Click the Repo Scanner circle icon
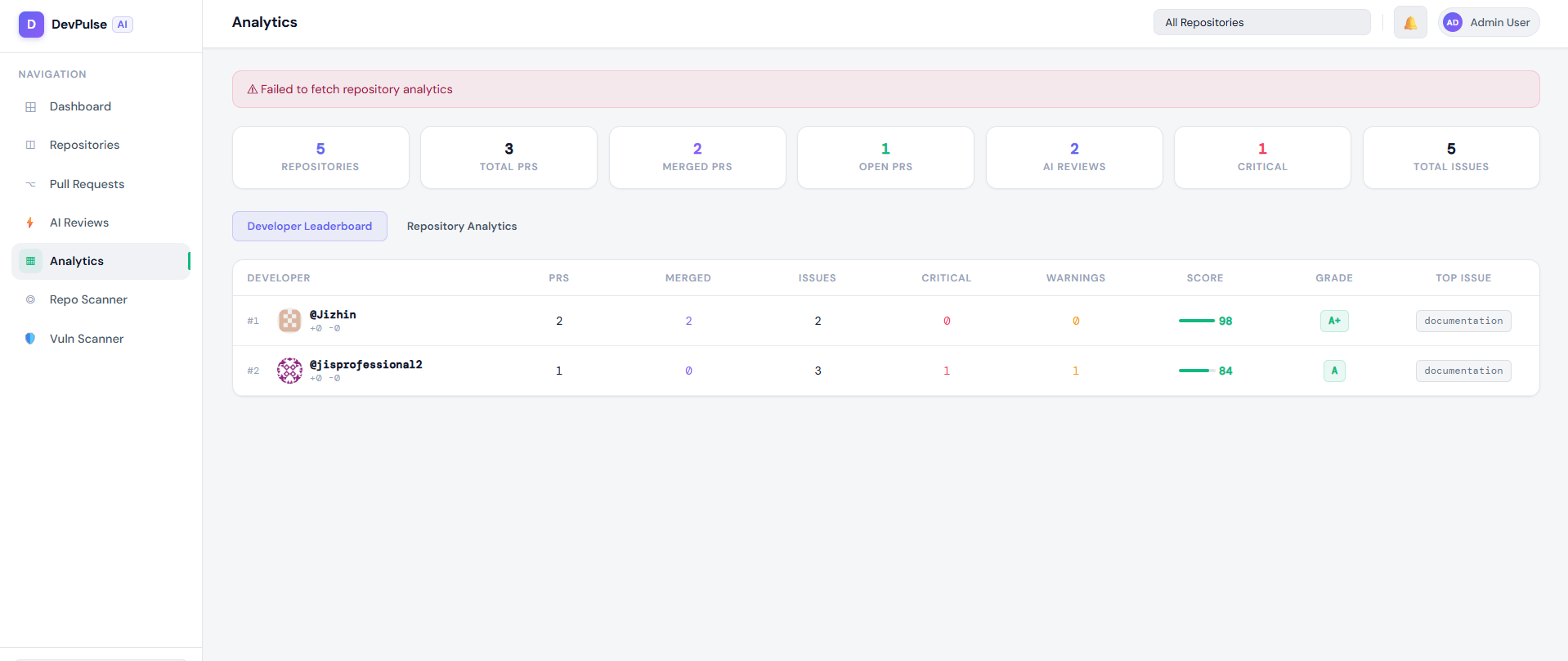The width and height of the screenshot is (1568, 661). [x=31, y=299]
